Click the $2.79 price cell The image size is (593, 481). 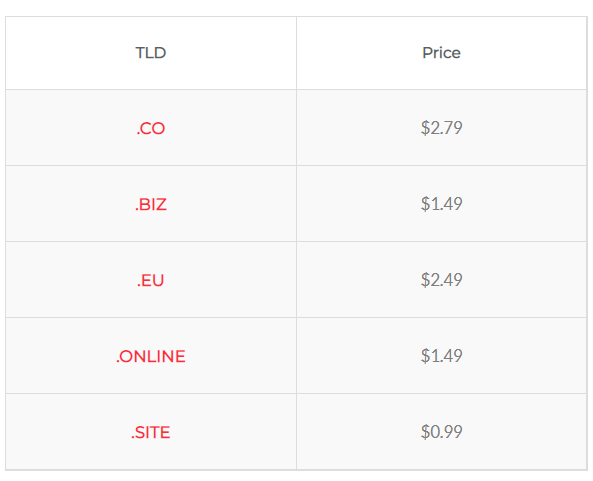coord(441,128)
